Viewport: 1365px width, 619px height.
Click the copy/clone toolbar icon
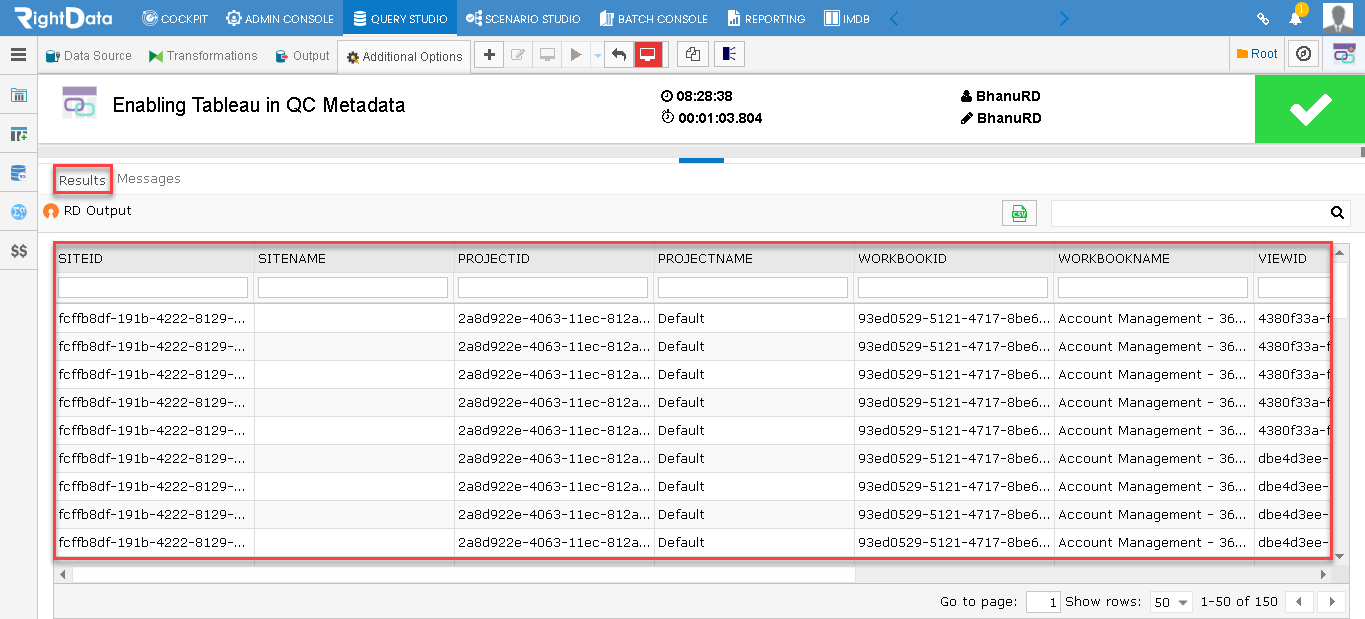[692, 55]
